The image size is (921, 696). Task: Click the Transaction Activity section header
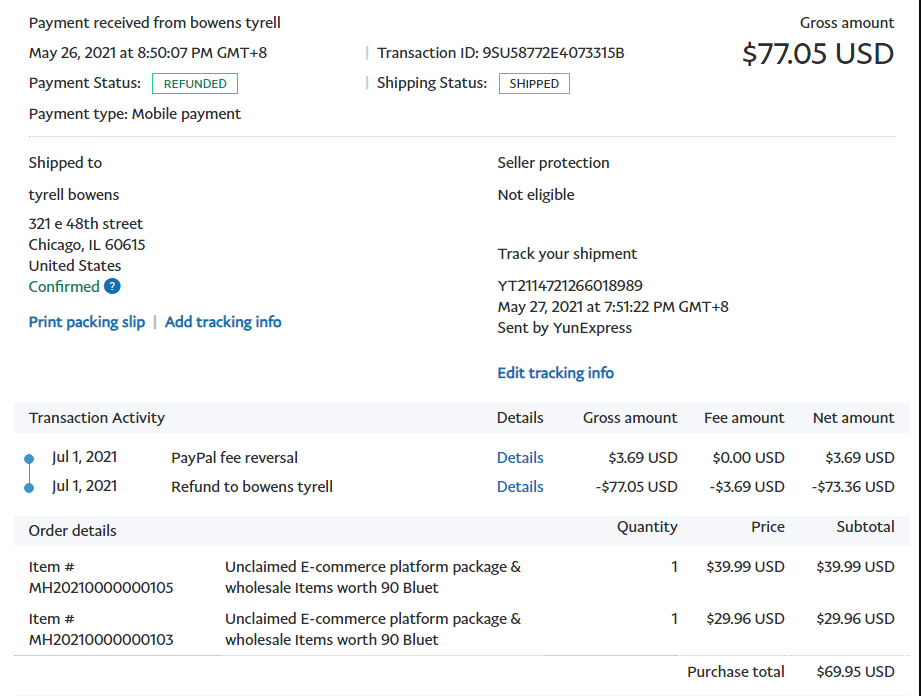[97, 418]
